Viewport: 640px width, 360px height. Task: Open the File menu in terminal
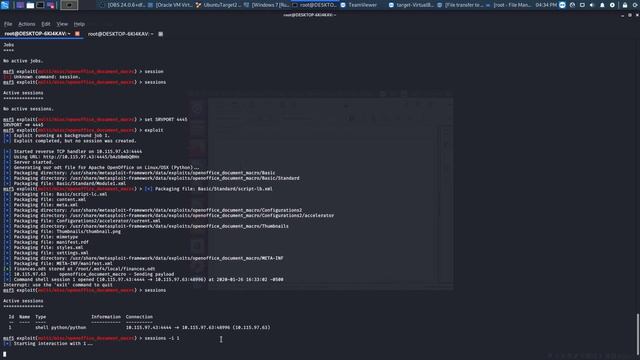click(8, 24)
